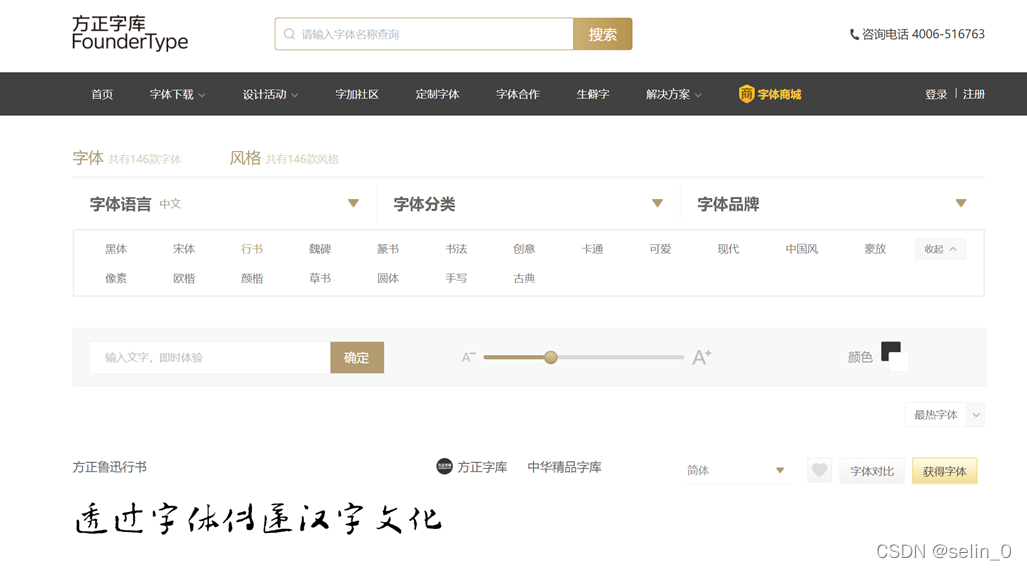Click the magnifier icon in search box
This screenshot has height=570, width=1027.
pyautogui.click(x=289, y=34)
